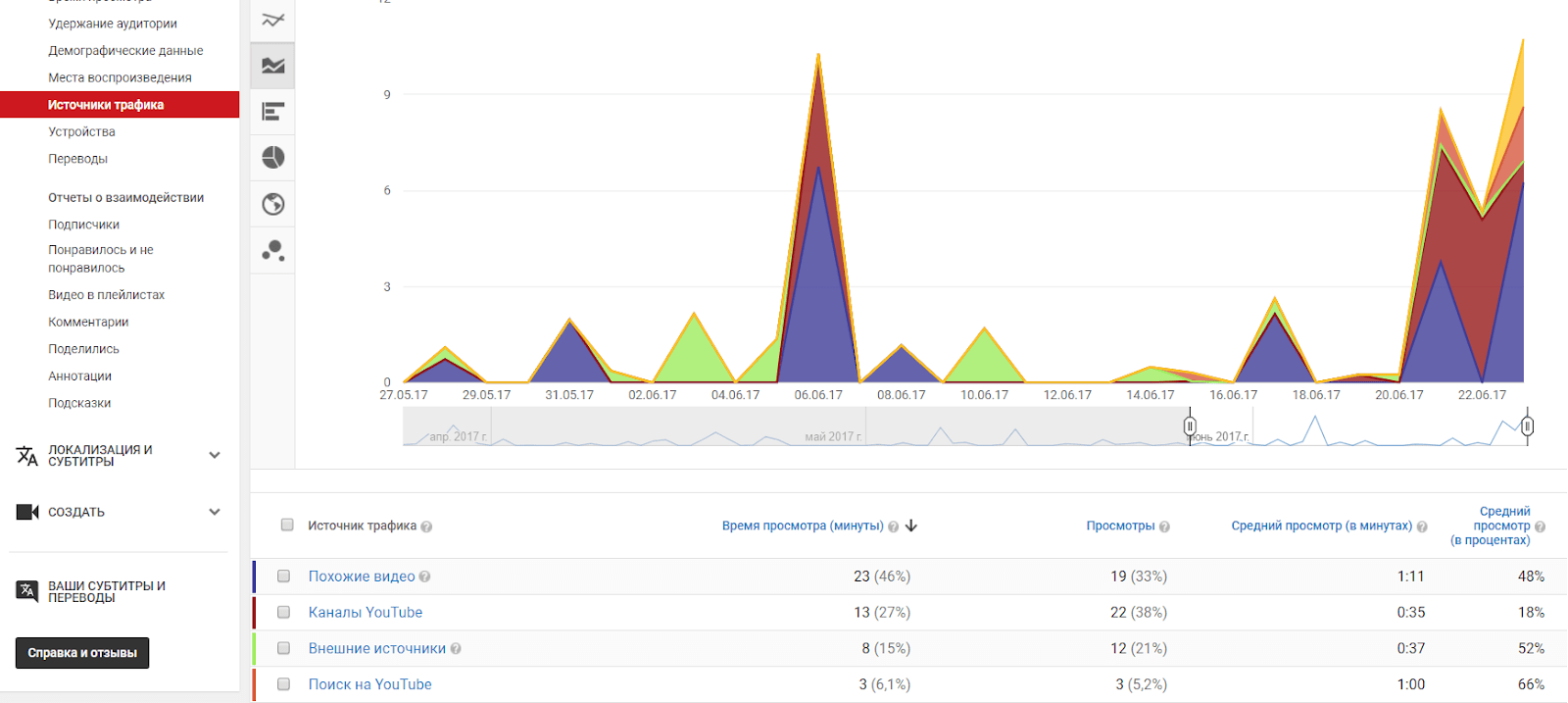Open the interactive map globe icon
The image size is (1568, 703).
pos(273,204)
